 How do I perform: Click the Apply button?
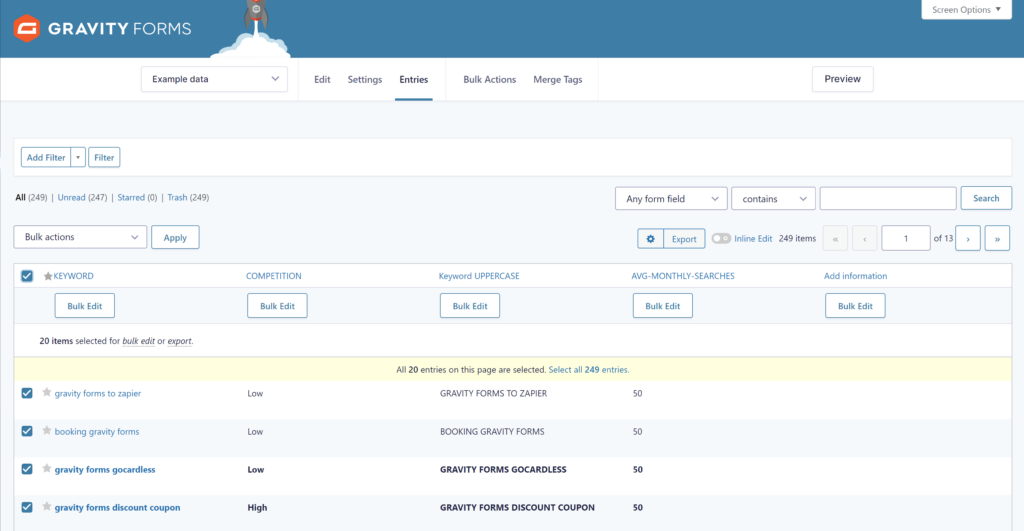[175, 238]
